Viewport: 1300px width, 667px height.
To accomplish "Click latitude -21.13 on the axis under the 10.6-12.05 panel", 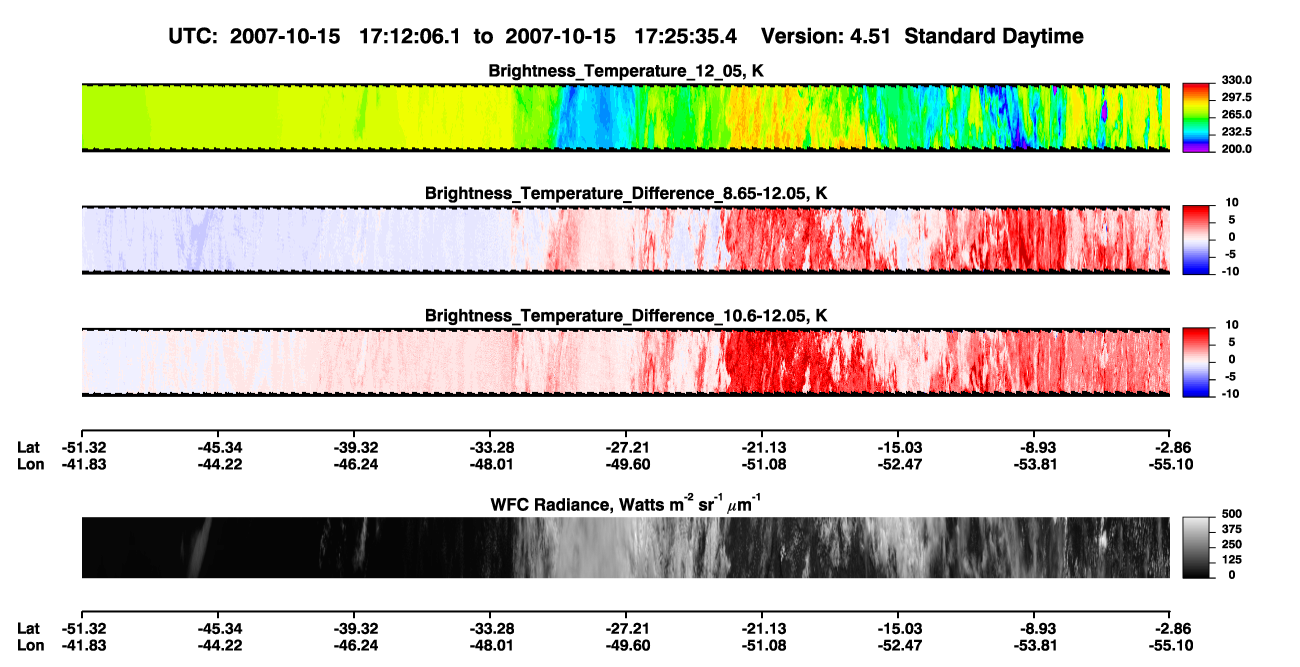I will [x=762, y=446].
